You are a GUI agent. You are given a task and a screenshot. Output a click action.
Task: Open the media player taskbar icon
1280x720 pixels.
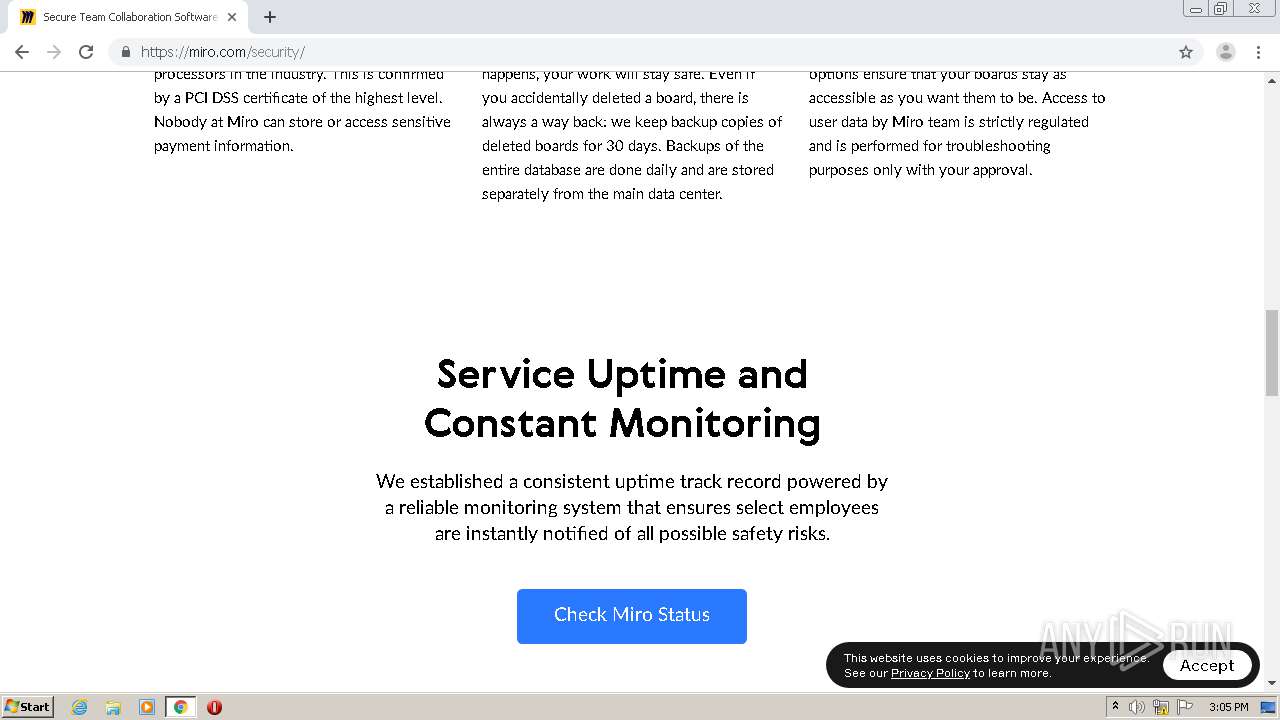tap(147, 707)
